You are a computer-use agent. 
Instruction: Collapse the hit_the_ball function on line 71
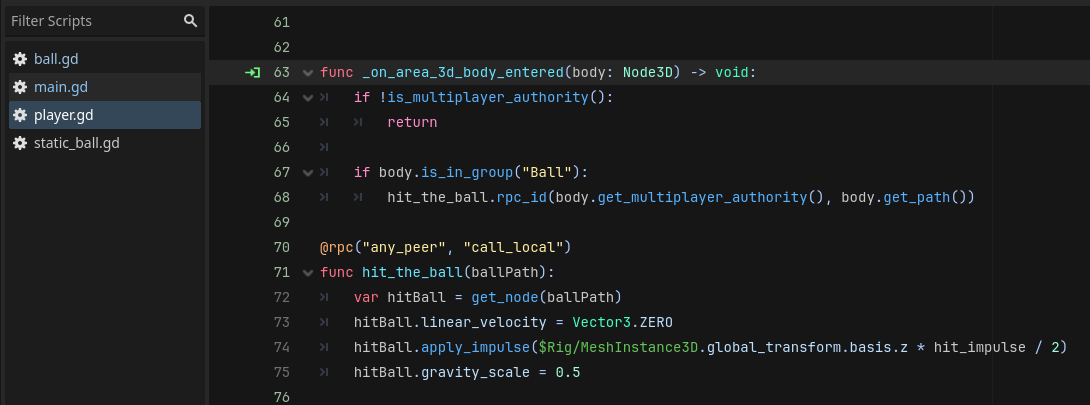(308, 272)
